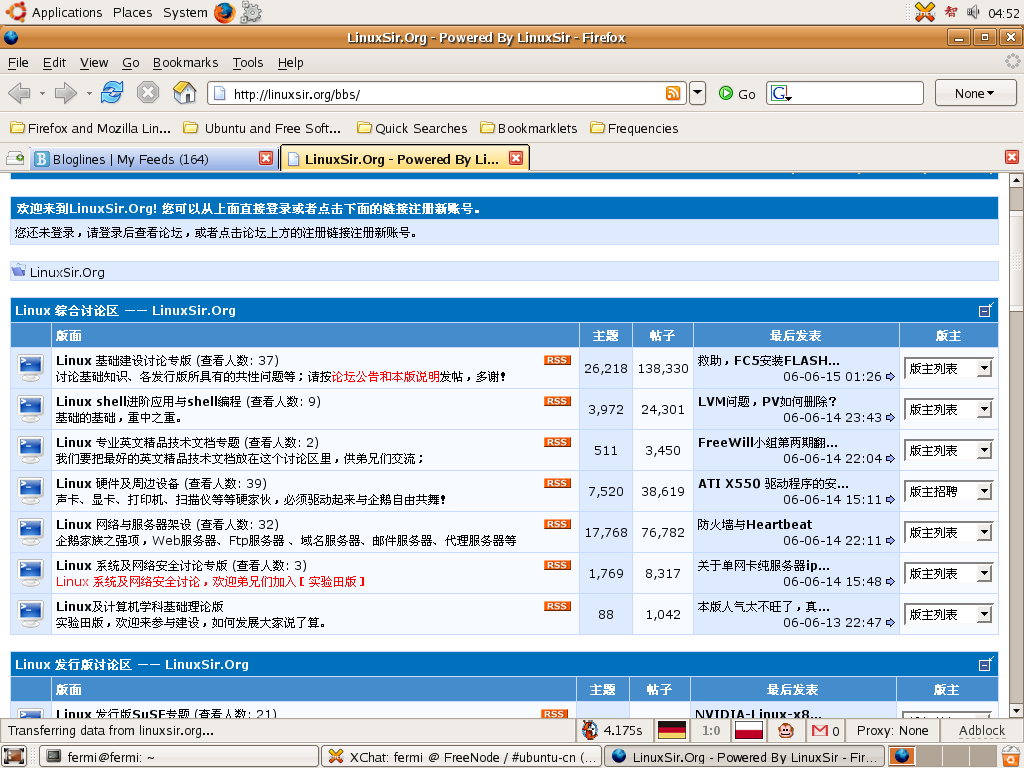The width and height of the screenshot is (1024, 768).
Task: Open 版主列表 dropdown for 网络与服务器架设 row
Action: point(948,532)
